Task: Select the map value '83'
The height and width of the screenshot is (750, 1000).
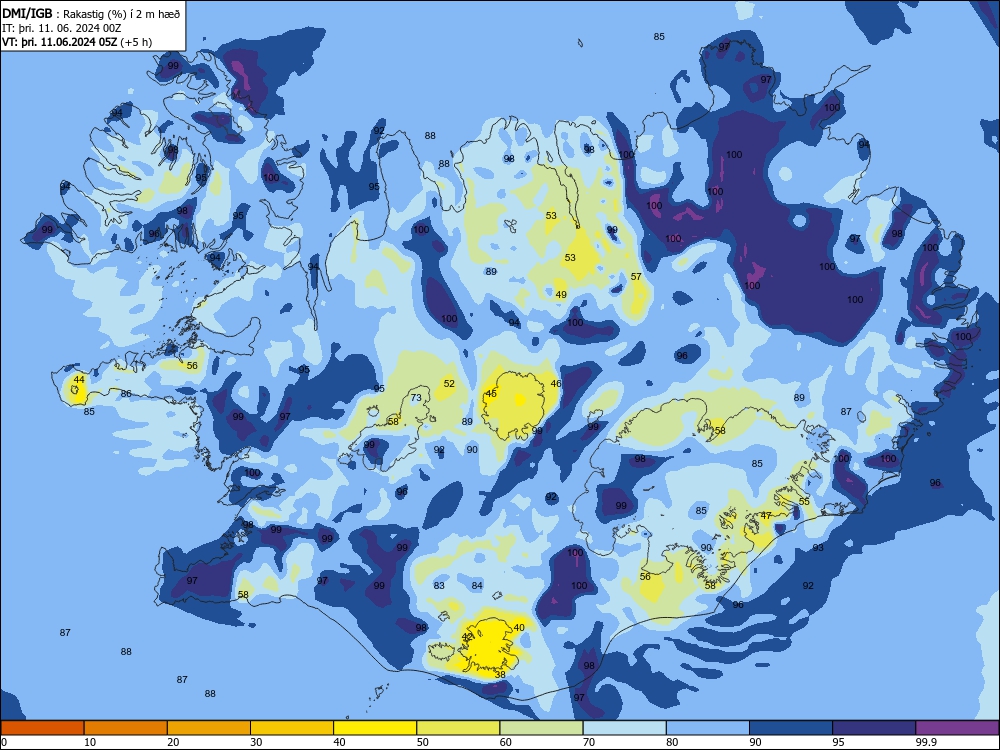Action: coord(439,585)
